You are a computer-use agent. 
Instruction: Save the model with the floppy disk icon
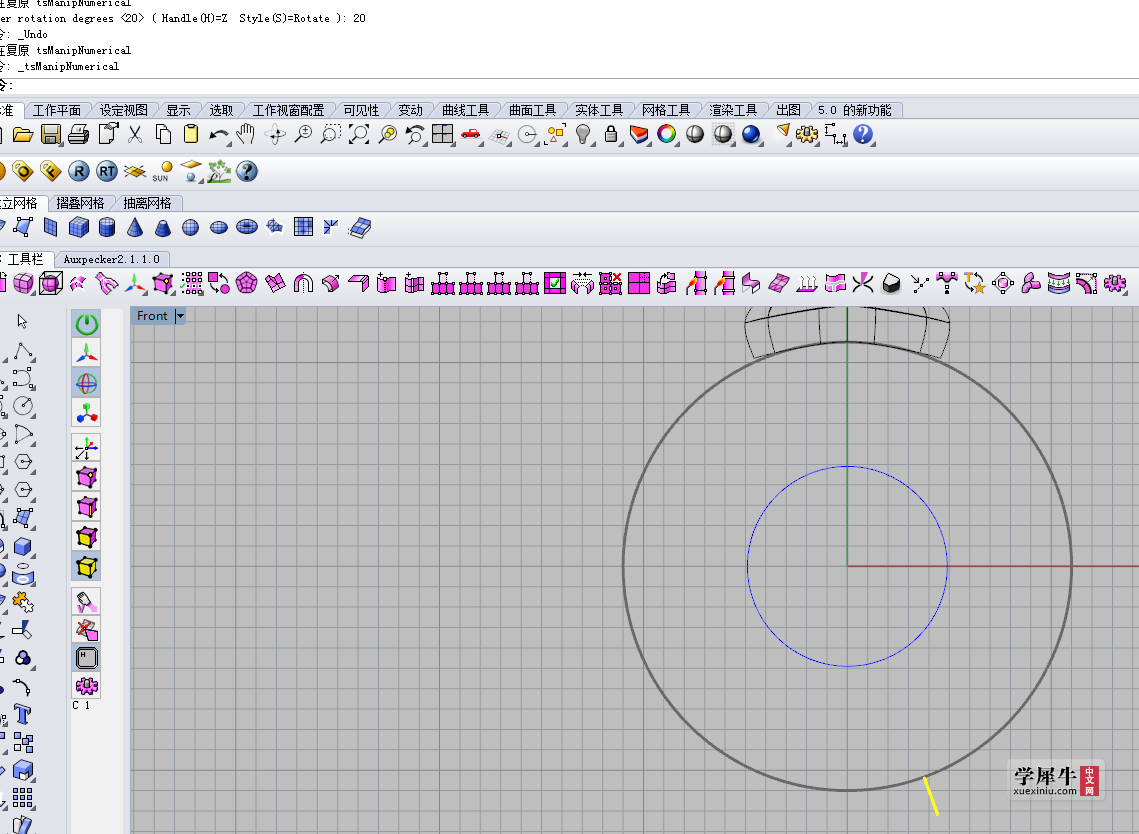coord(50,134)
